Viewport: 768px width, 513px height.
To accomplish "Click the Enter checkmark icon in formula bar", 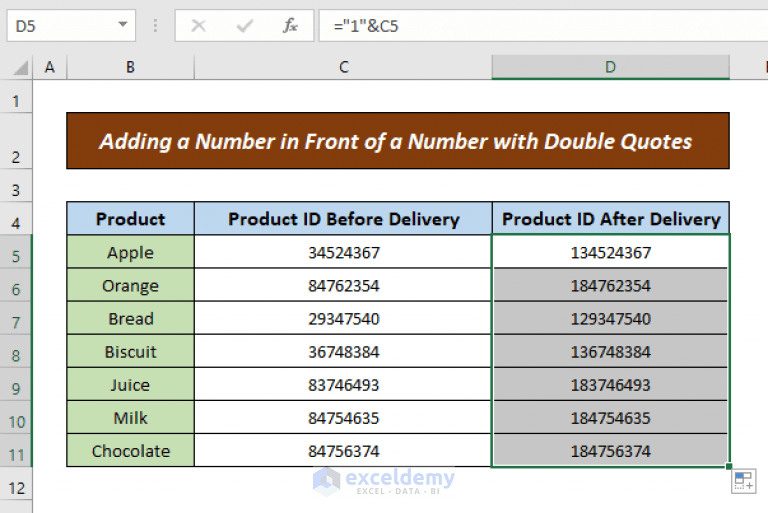I will coord(244,25).
